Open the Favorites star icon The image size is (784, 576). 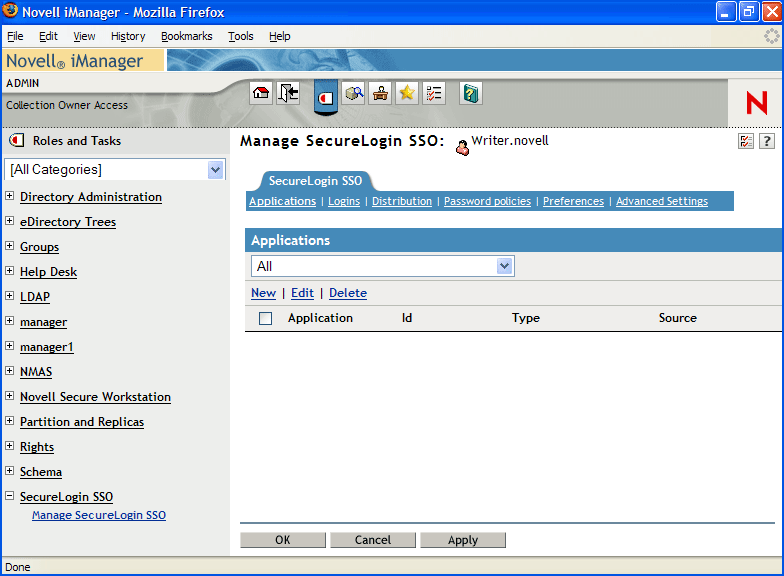tap(407, 93)
